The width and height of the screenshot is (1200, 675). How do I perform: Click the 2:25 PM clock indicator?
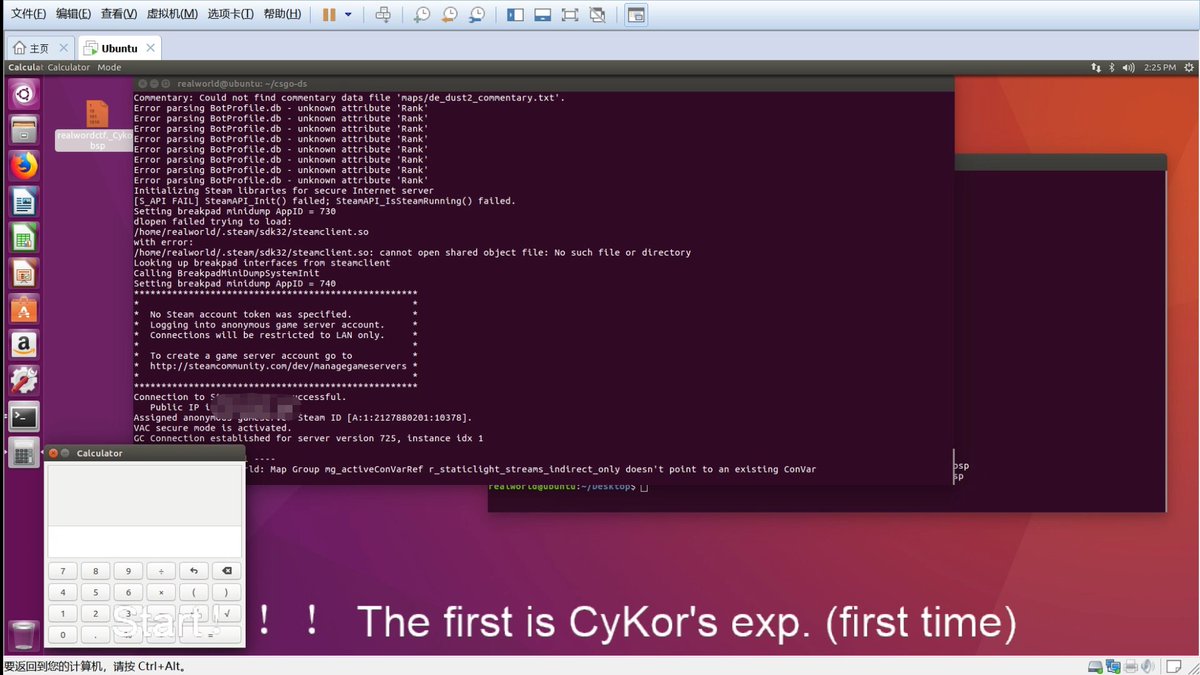(1159, 67)
